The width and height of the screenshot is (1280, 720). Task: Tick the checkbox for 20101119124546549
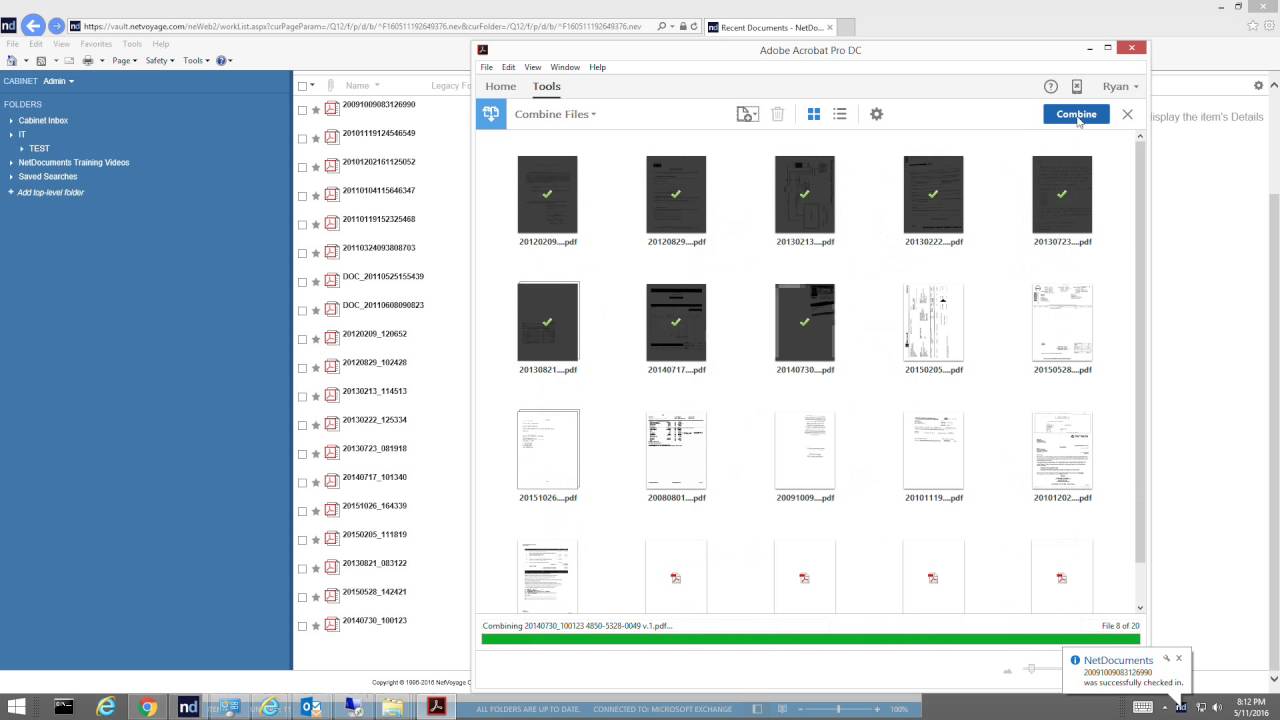pyautogui.click(x=302, y=139)
